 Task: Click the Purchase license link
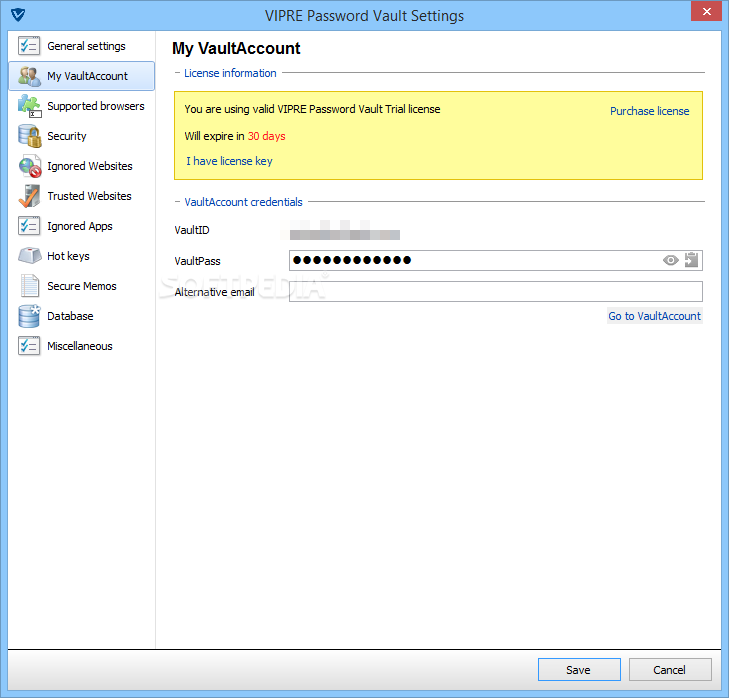tap(649, 111)
